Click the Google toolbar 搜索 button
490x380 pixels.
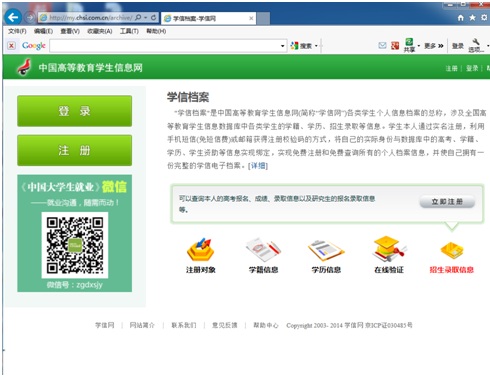(x=302, y=46)
